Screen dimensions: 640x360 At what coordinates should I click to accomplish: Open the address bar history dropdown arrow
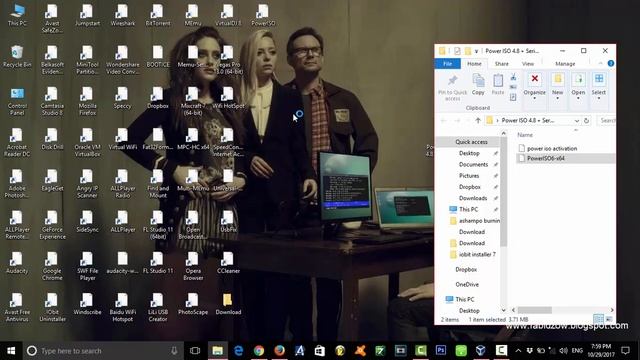click(576, 120)
